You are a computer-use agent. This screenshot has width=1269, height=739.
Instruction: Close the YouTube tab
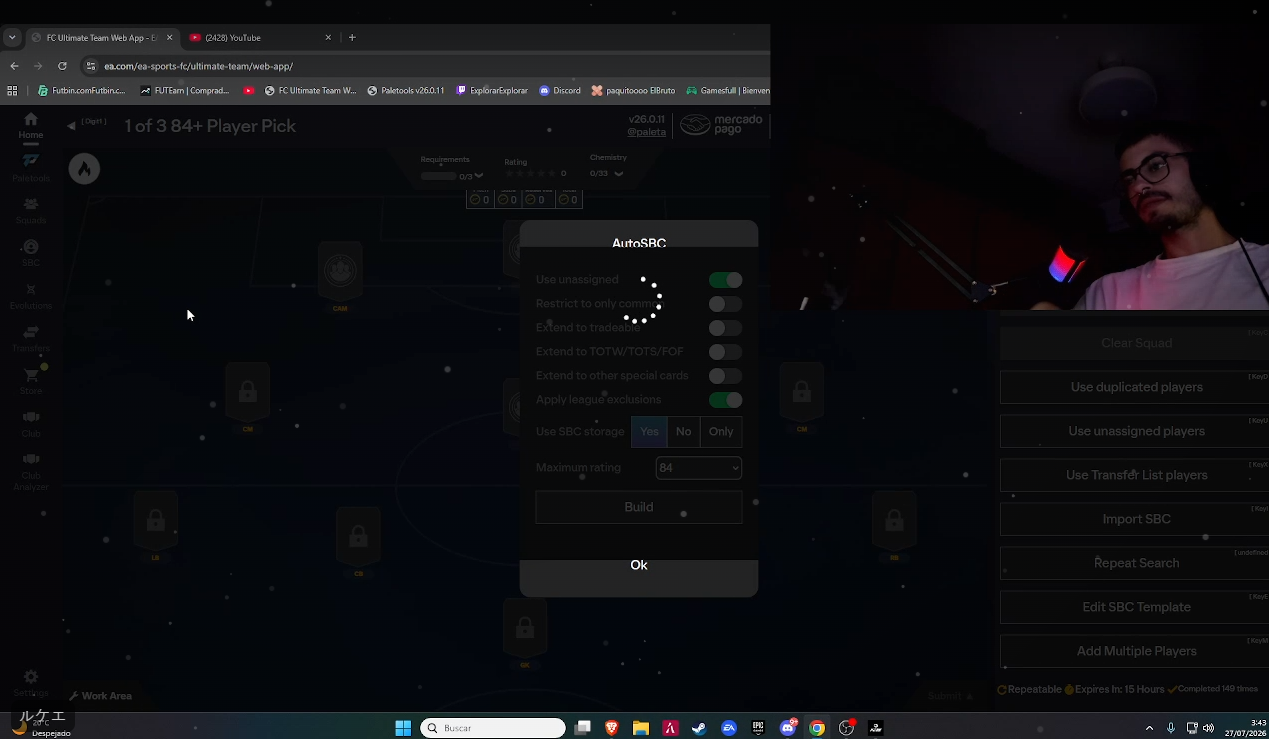(x=328, y=38)
